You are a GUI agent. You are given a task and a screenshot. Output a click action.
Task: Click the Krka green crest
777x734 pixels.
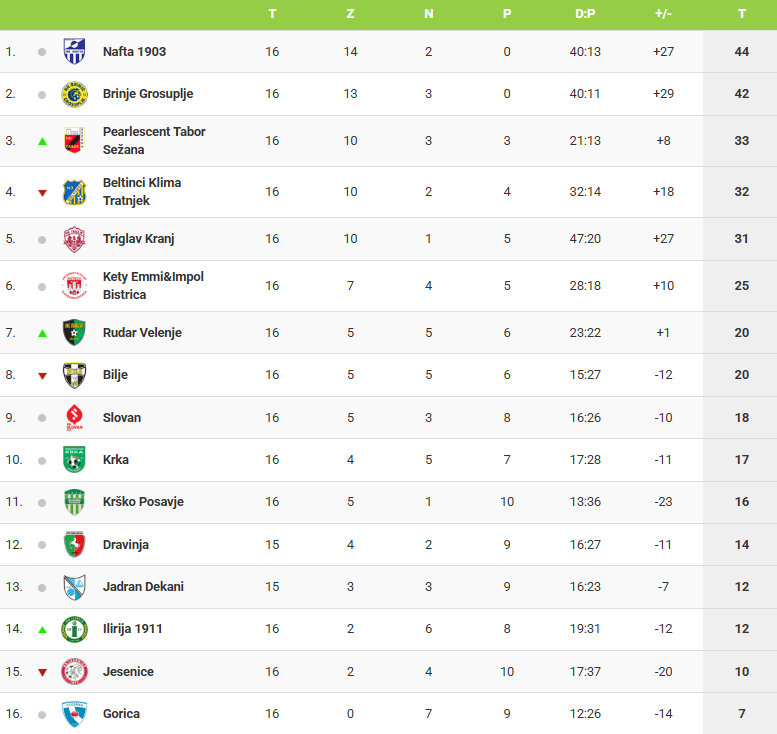74,460
